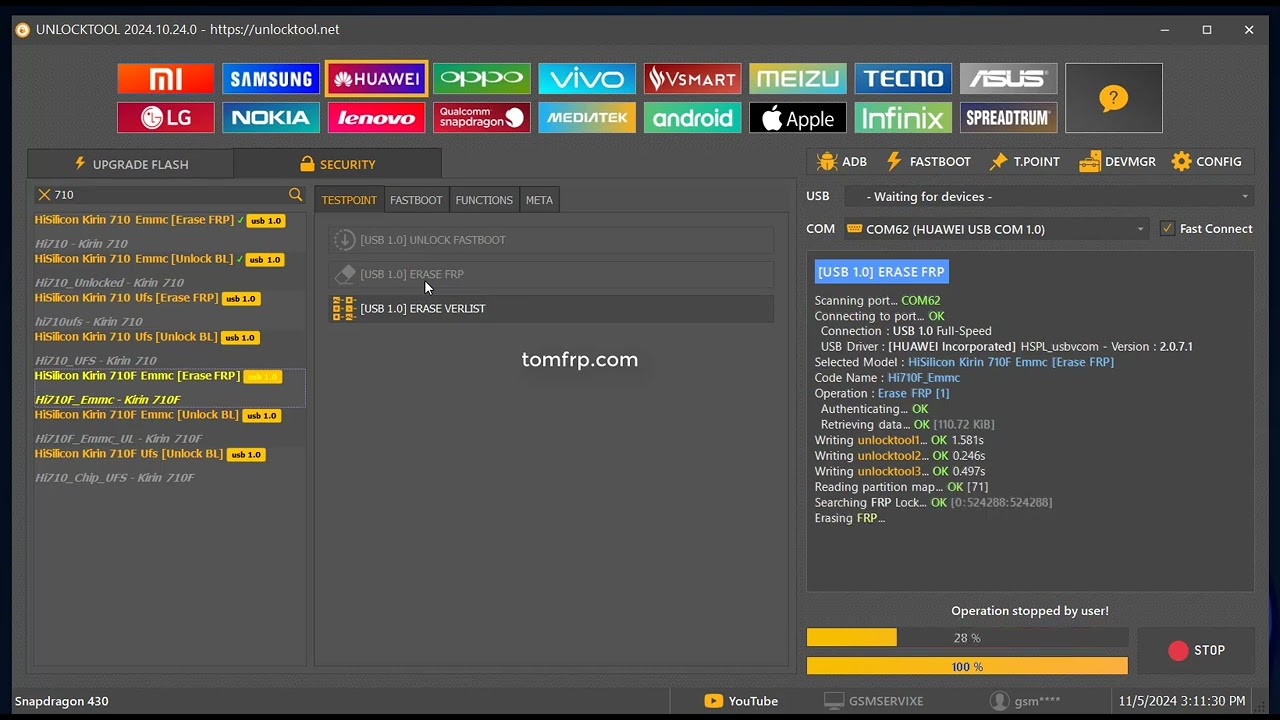Expand the USB devices dropdown
The height and width of the screenshot is (720, 1280).
click(x=1049, y=197)
